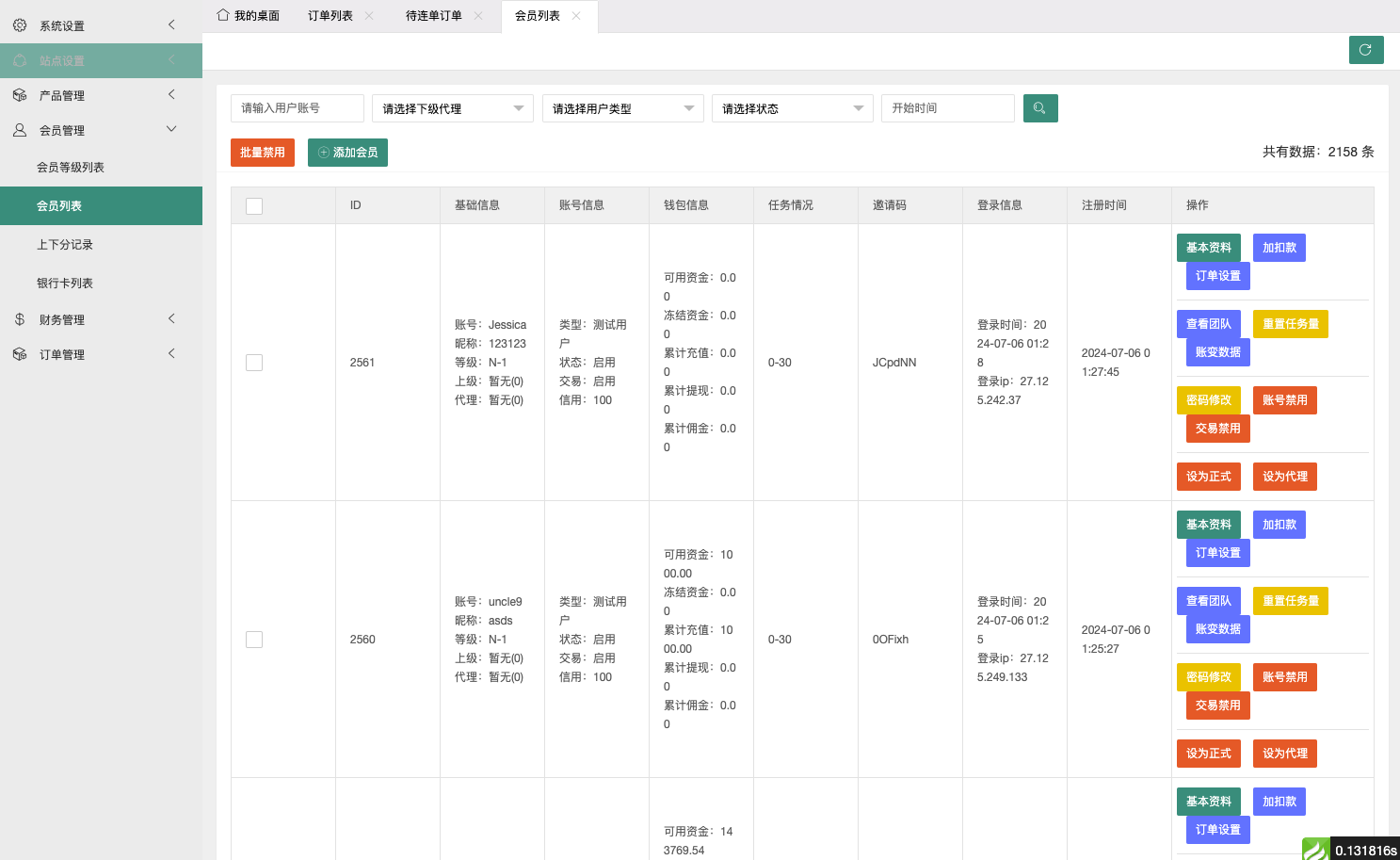1400x860 pixels.
Task: Open the 请选择下级代理 dropdown
Action: [x=452, y=108]
